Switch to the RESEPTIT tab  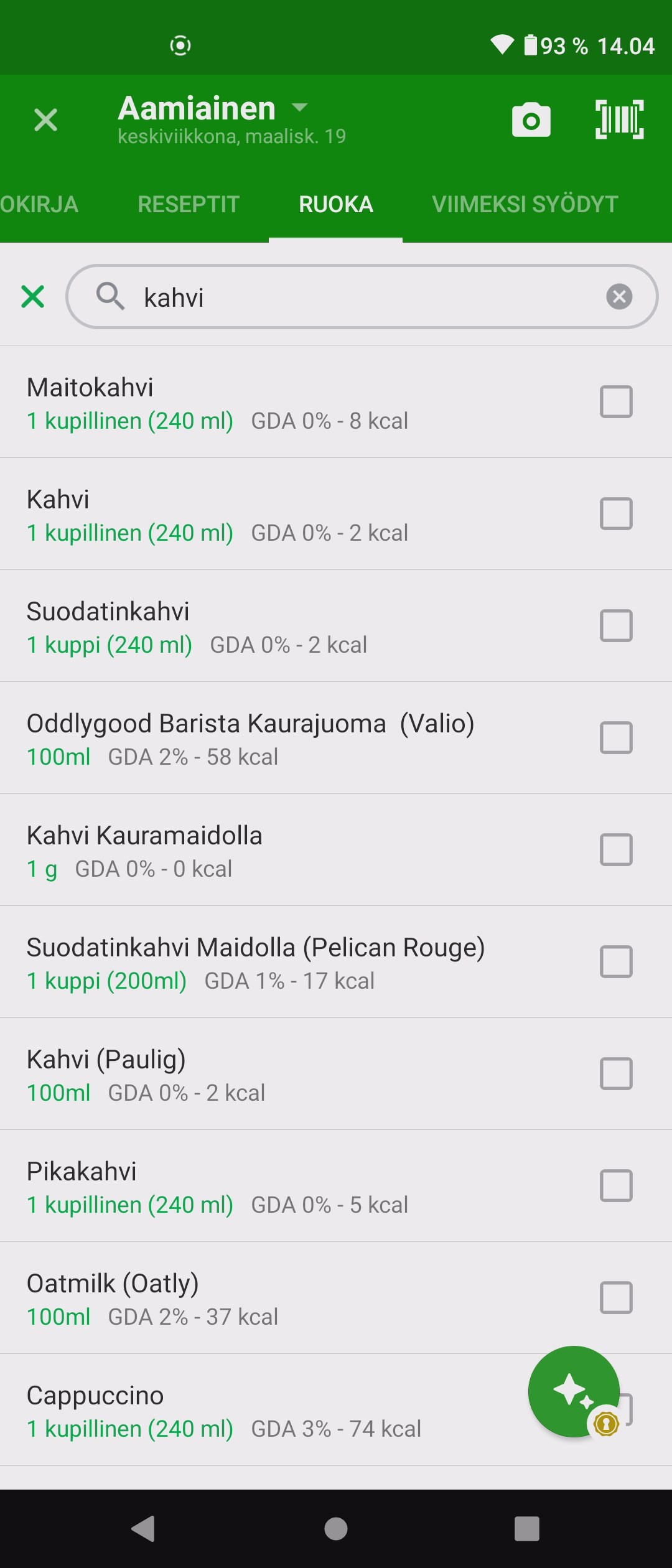pyautogui.click(x=189, y=204)
